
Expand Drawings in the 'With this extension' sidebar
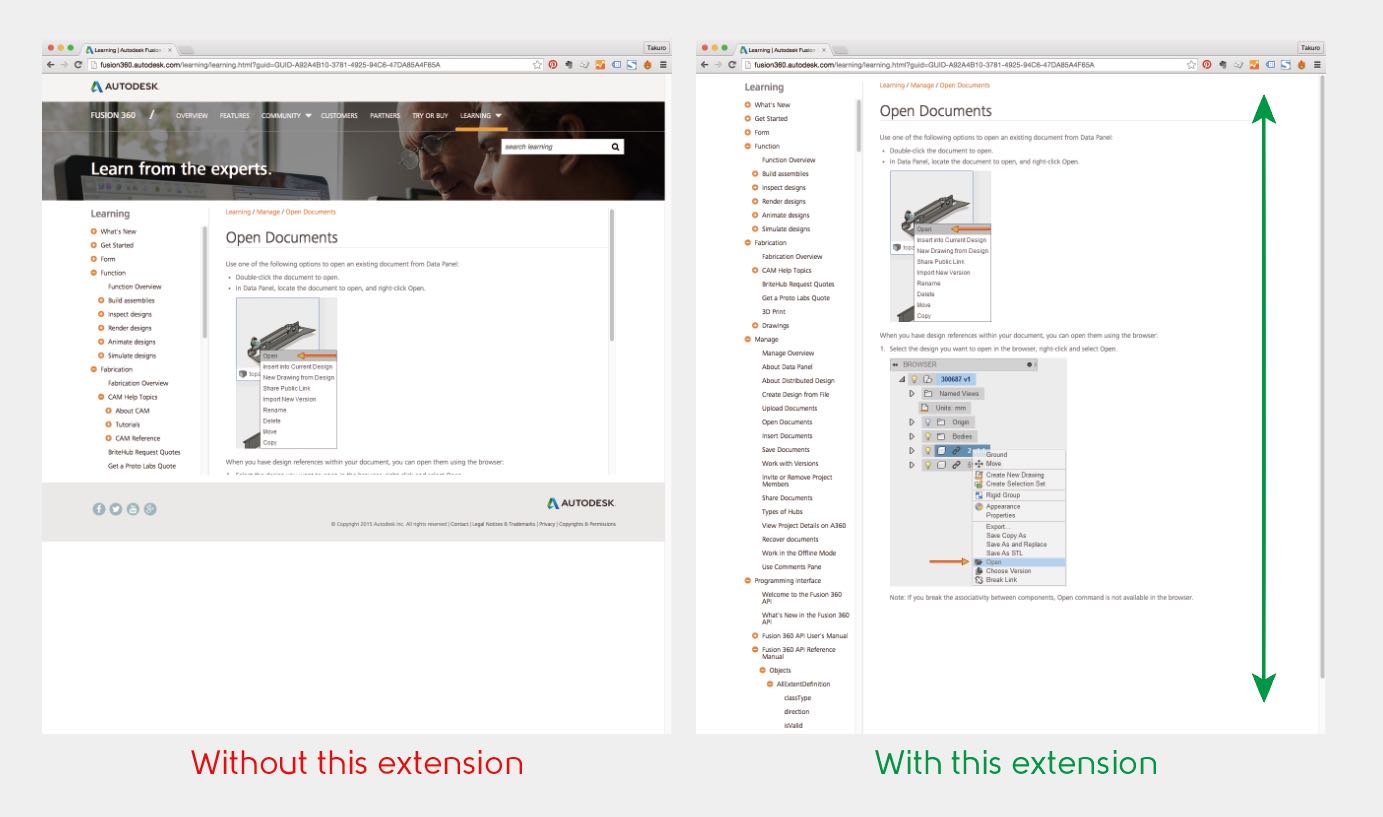[755, 325]
